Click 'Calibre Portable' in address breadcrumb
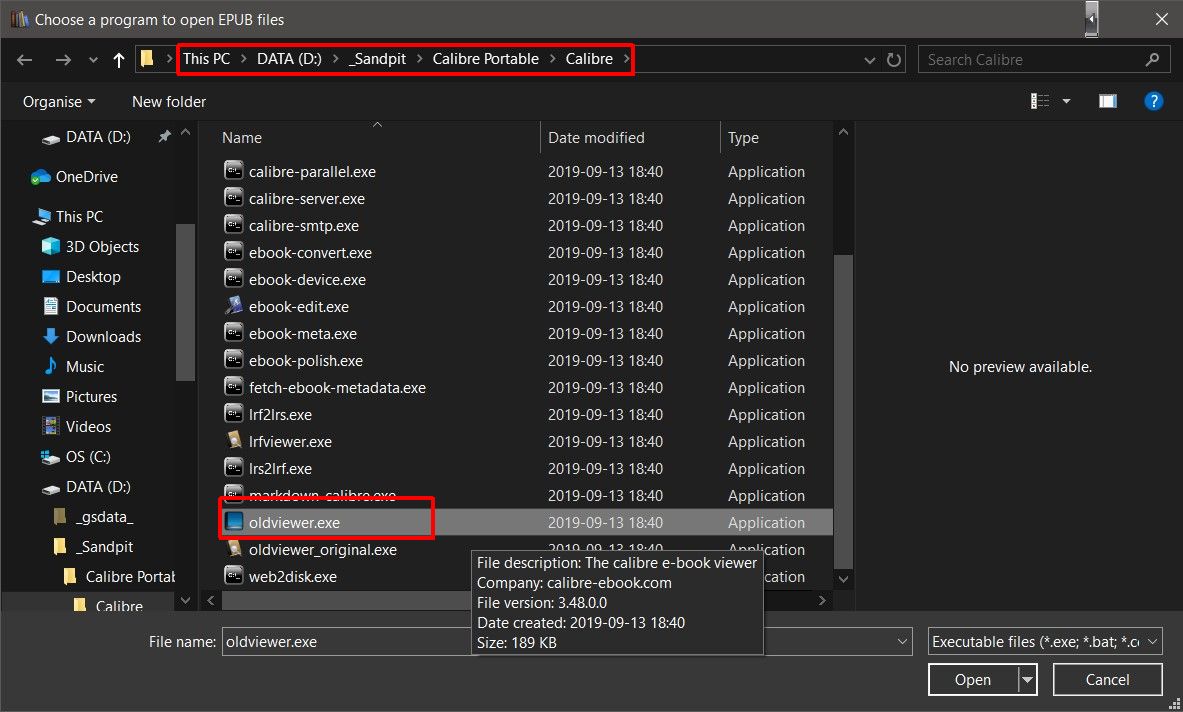Image resolution: width=1183 pixels, height=712 pixels. (485, 59)
